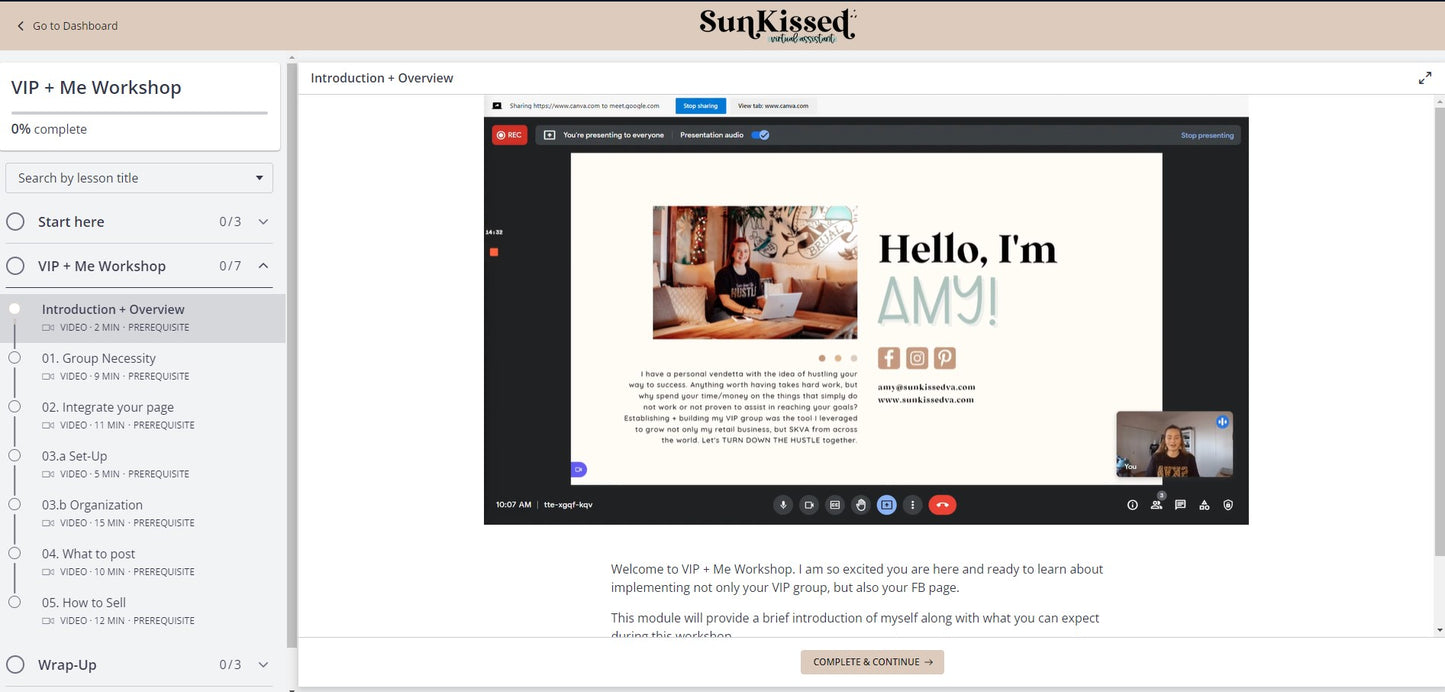This screenshot has height=692, width=1445.
Task: Mark the Start here section circle
Action: pos(16,222)
